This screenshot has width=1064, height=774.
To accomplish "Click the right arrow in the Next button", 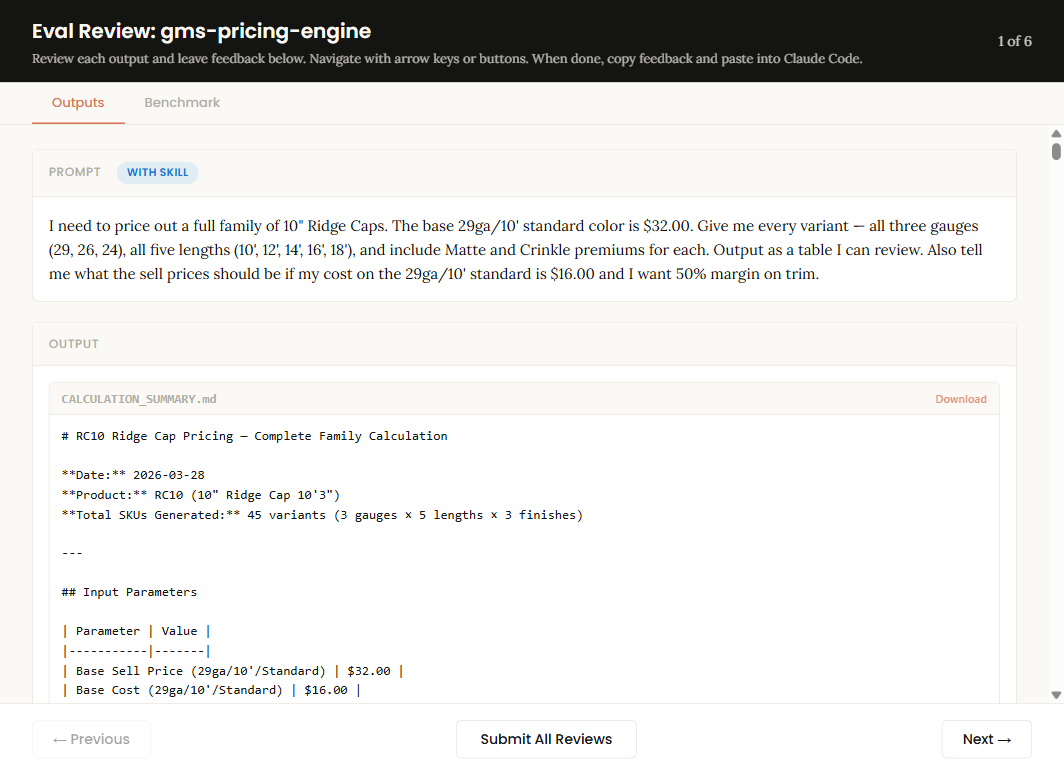I will (x=1003, y=739).
